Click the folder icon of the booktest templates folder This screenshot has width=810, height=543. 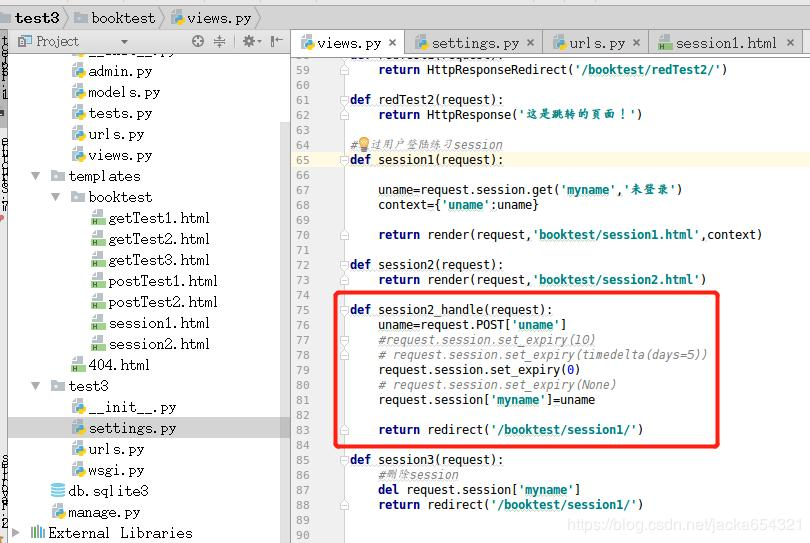[77, 196]
